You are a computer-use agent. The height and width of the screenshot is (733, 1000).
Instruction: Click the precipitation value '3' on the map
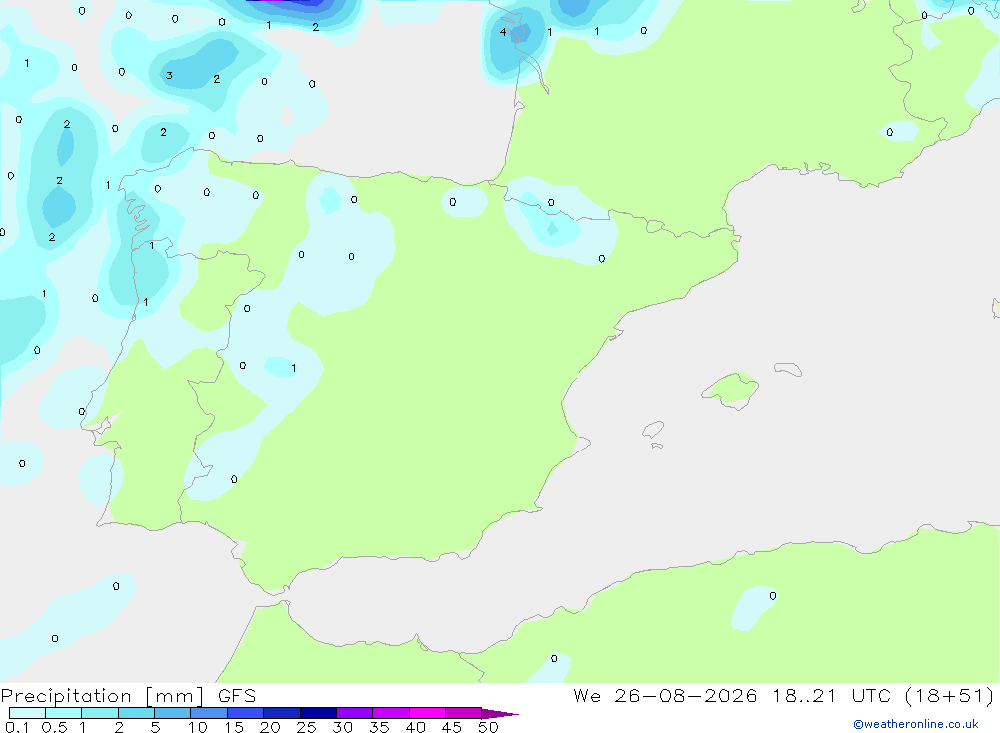click(169, 75)
